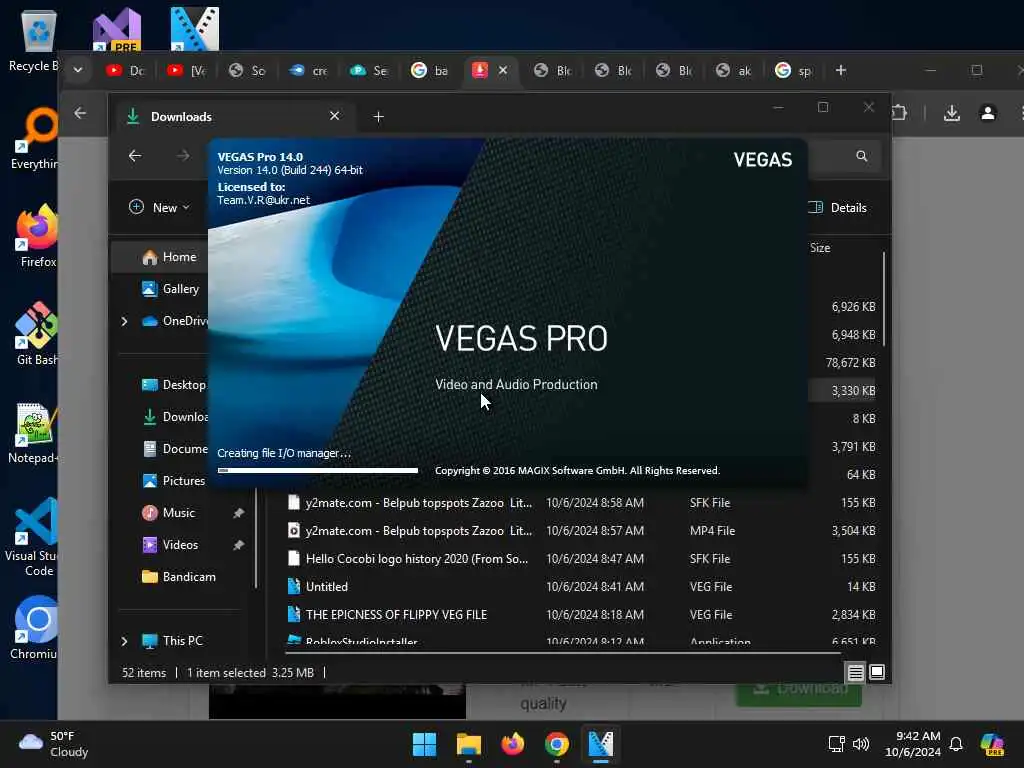
Task: Click green Download button on webpage
Action: tap(799, 694)
